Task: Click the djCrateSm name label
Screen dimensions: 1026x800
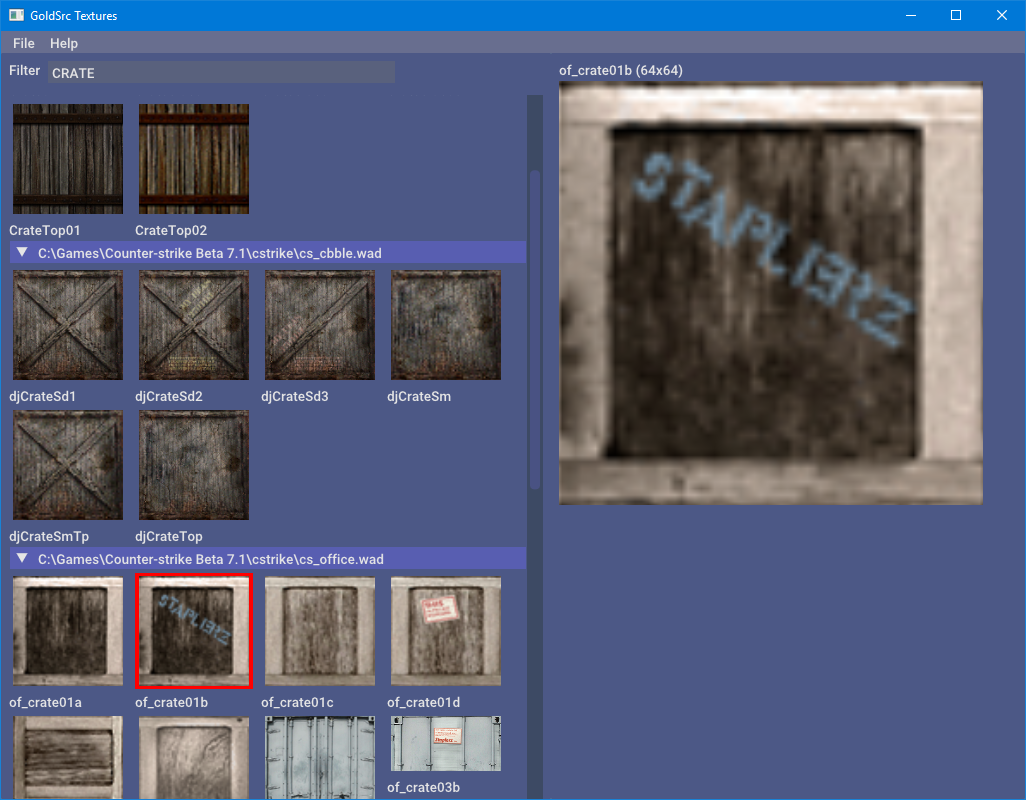Action: (x=419, y=396)
